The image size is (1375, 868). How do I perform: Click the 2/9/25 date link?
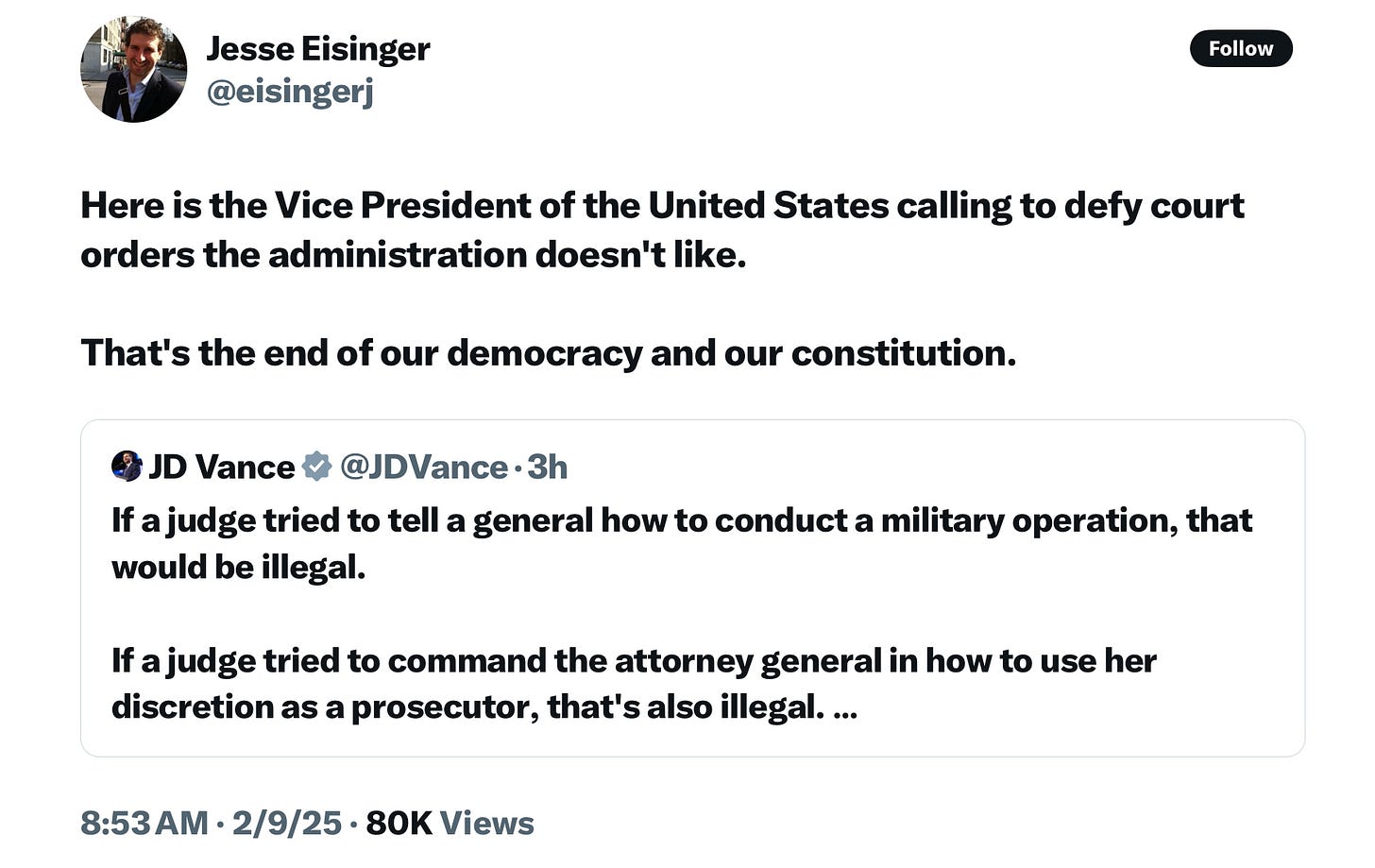click(287, 823)
